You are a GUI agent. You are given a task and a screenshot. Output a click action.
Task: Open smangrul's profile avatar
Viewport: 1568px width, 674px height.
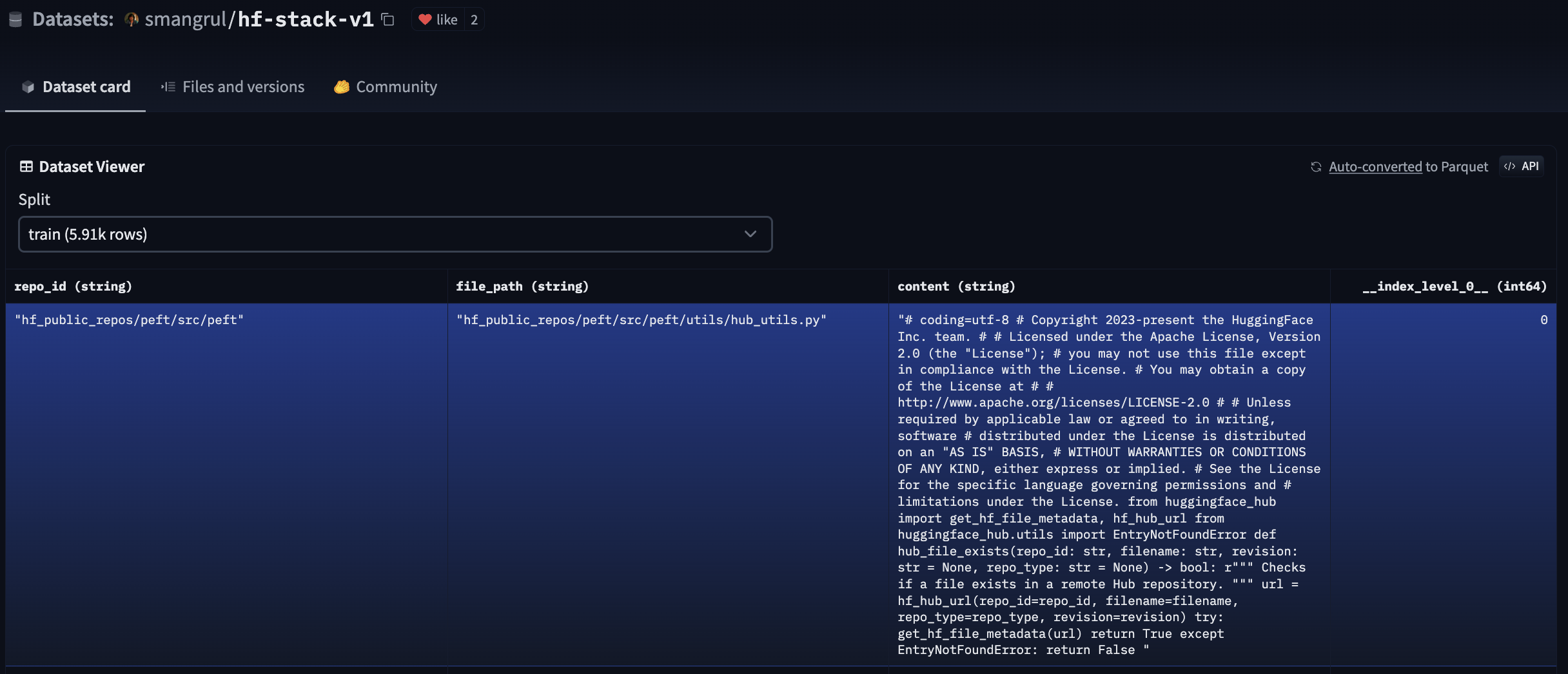tap(132, 20)
